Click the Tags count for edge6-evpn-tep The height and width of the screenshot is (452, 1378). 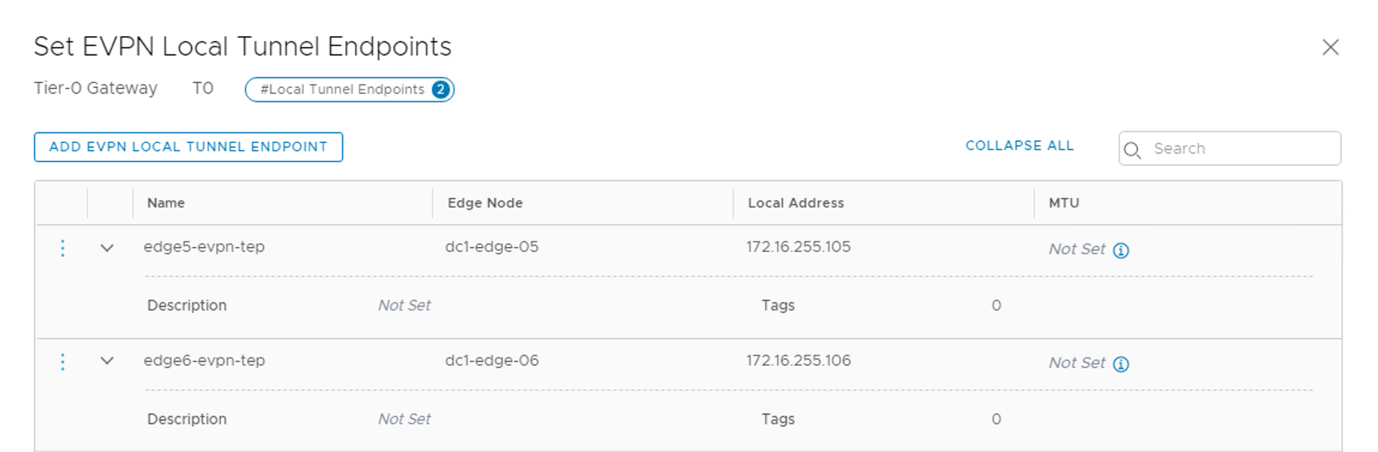point(996,419)
